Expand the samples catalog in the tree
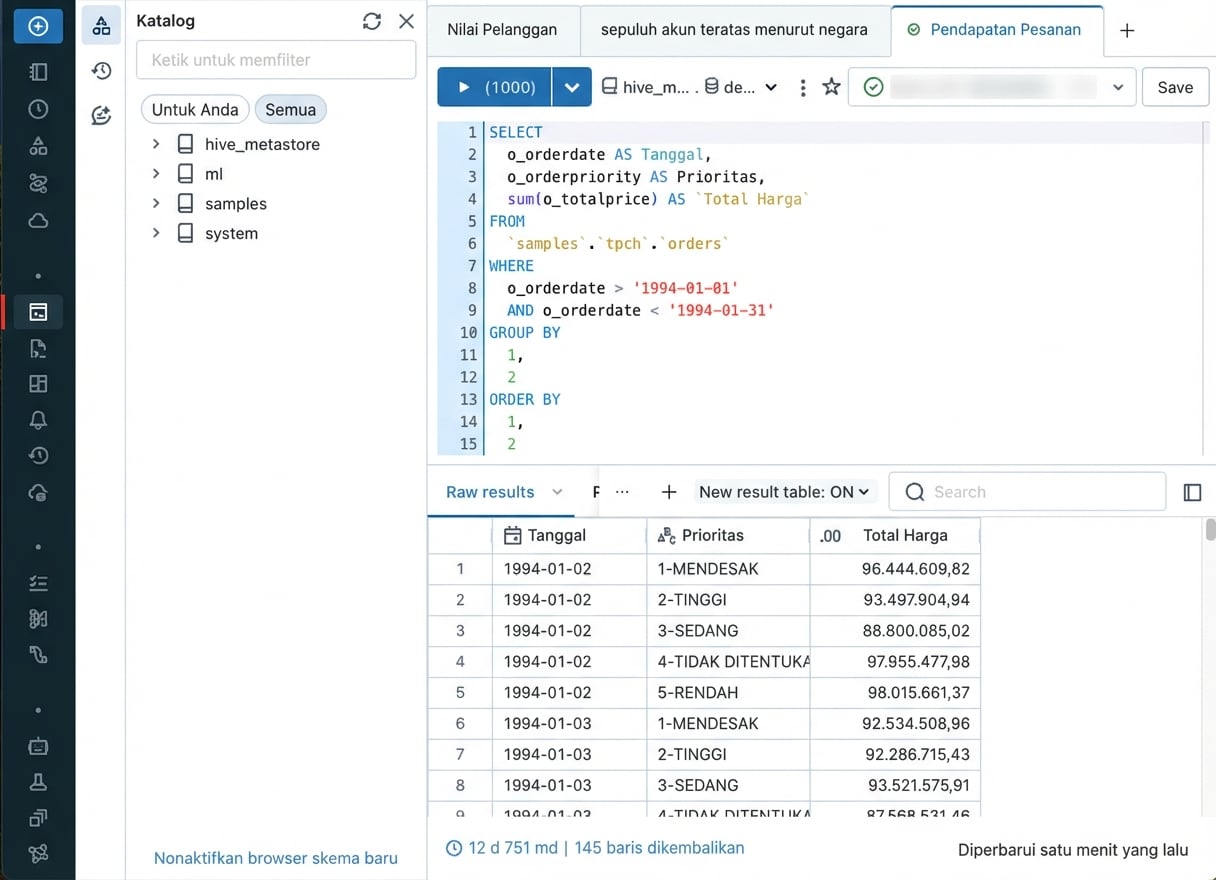This screenshot has width=1216, height=880. (156, 203)
